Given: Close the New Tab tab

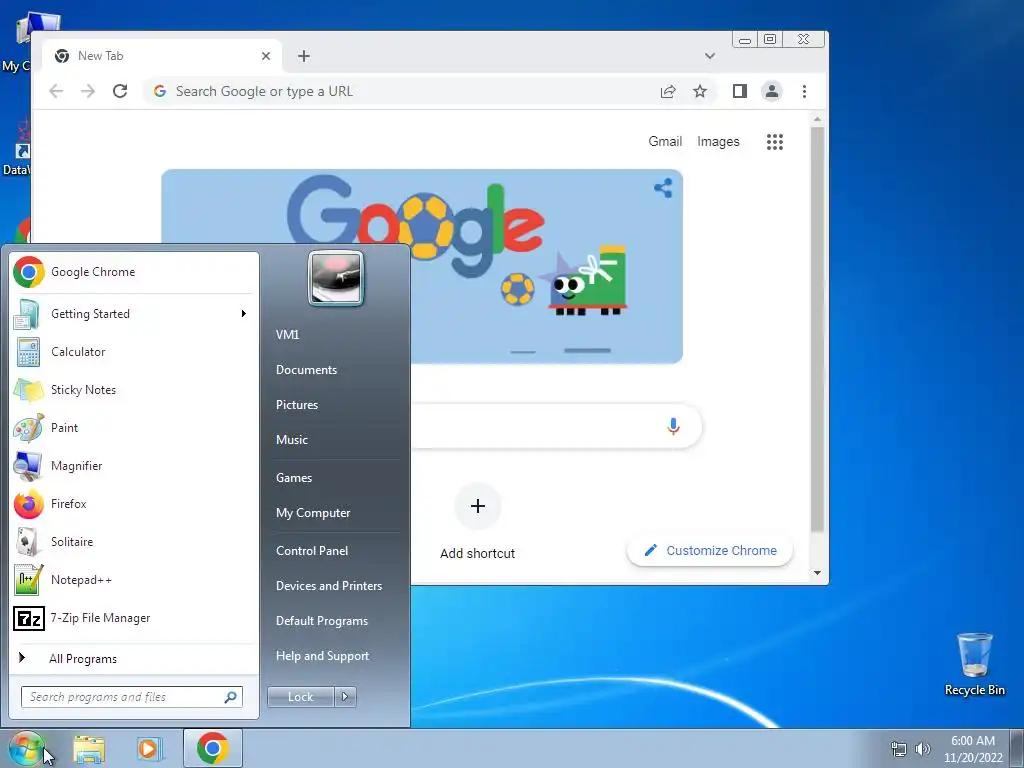Looking at the screenshot, I should pos(266,56).
